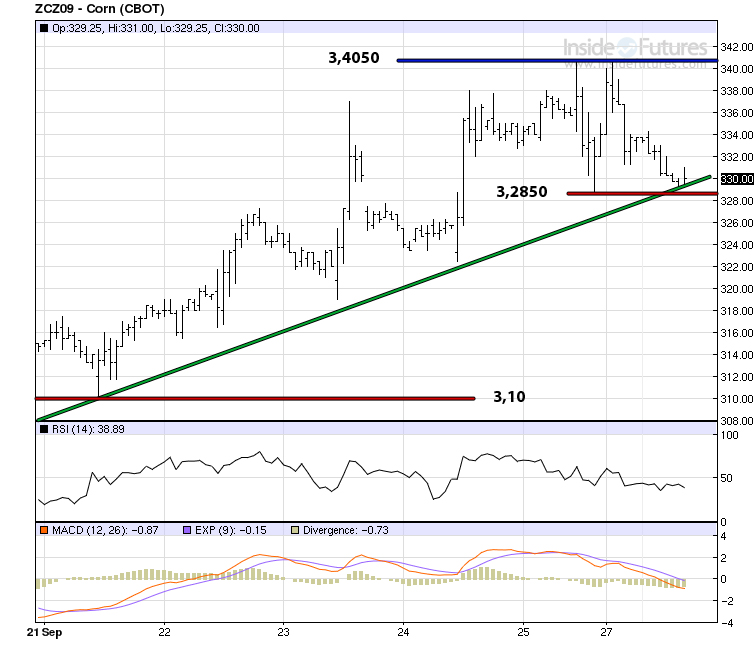The height and width of the screenshot is (663, 755).
Task: Click the 21 Sep date label
Action: (x=43, y=632)
